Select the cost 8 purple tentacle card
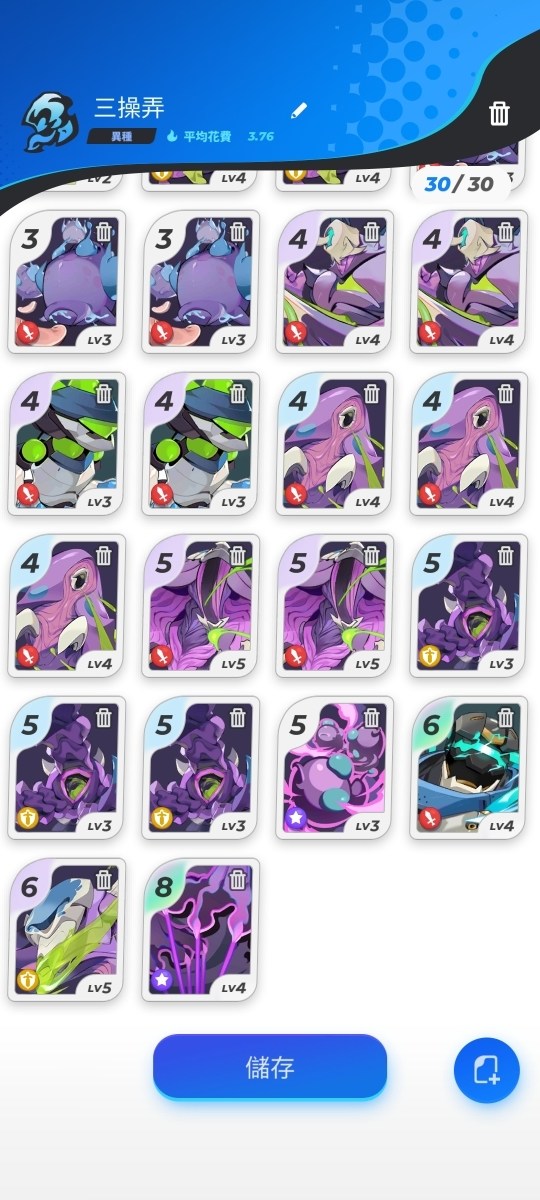The width and height of the screenshot is (540, 1200). tap(201, 930)
